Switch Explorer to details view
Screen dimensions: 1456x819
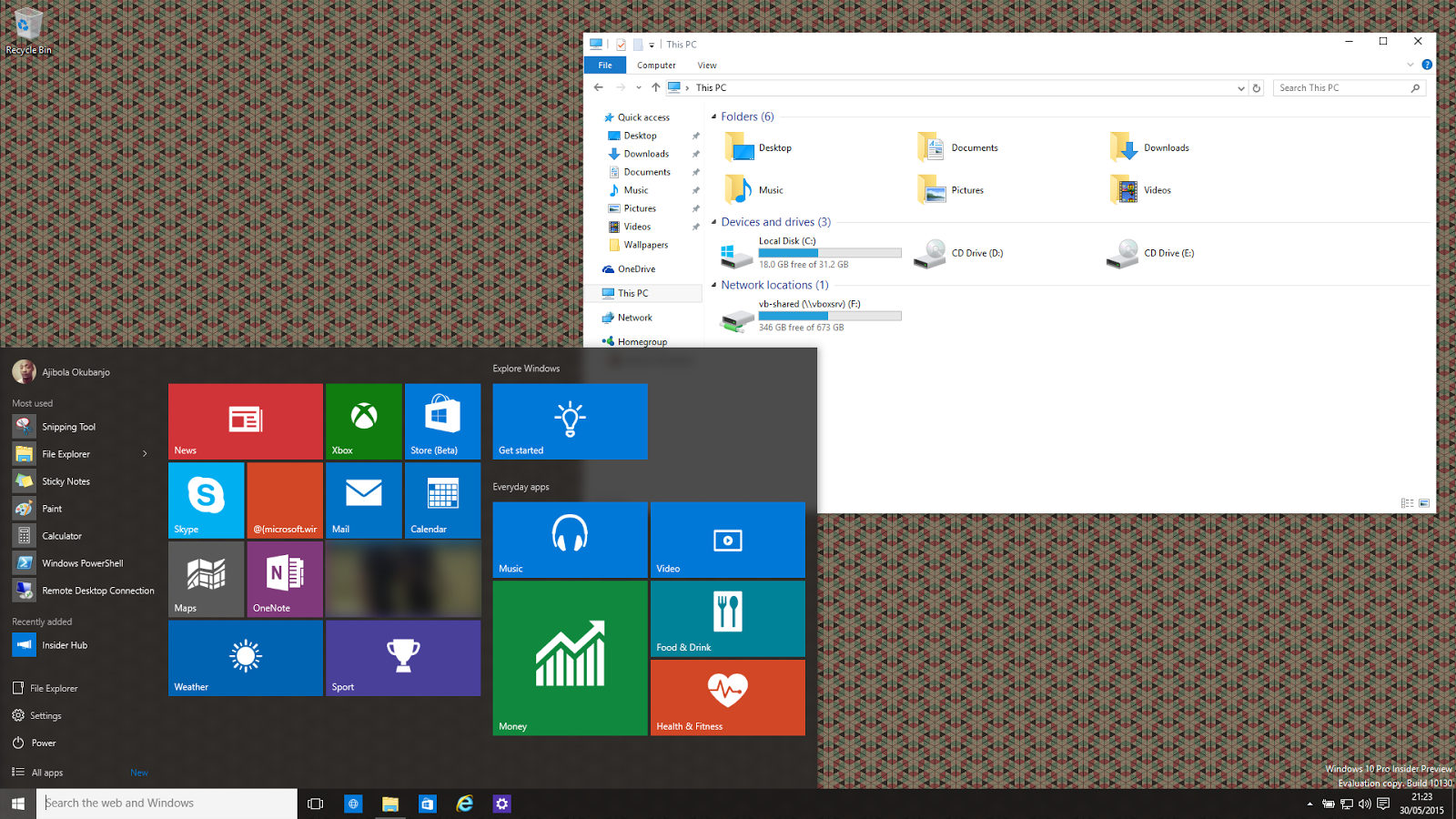coord(1408,503)
